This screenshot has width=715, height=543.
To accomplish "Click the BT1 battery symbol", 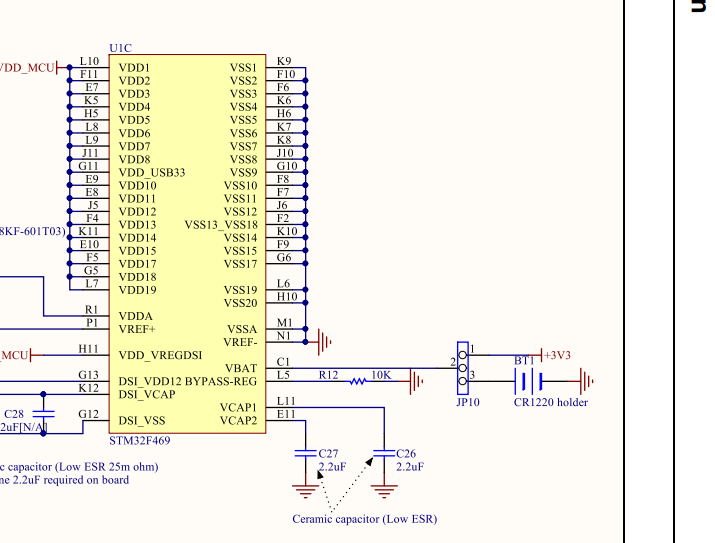I will tap(528, 381).
